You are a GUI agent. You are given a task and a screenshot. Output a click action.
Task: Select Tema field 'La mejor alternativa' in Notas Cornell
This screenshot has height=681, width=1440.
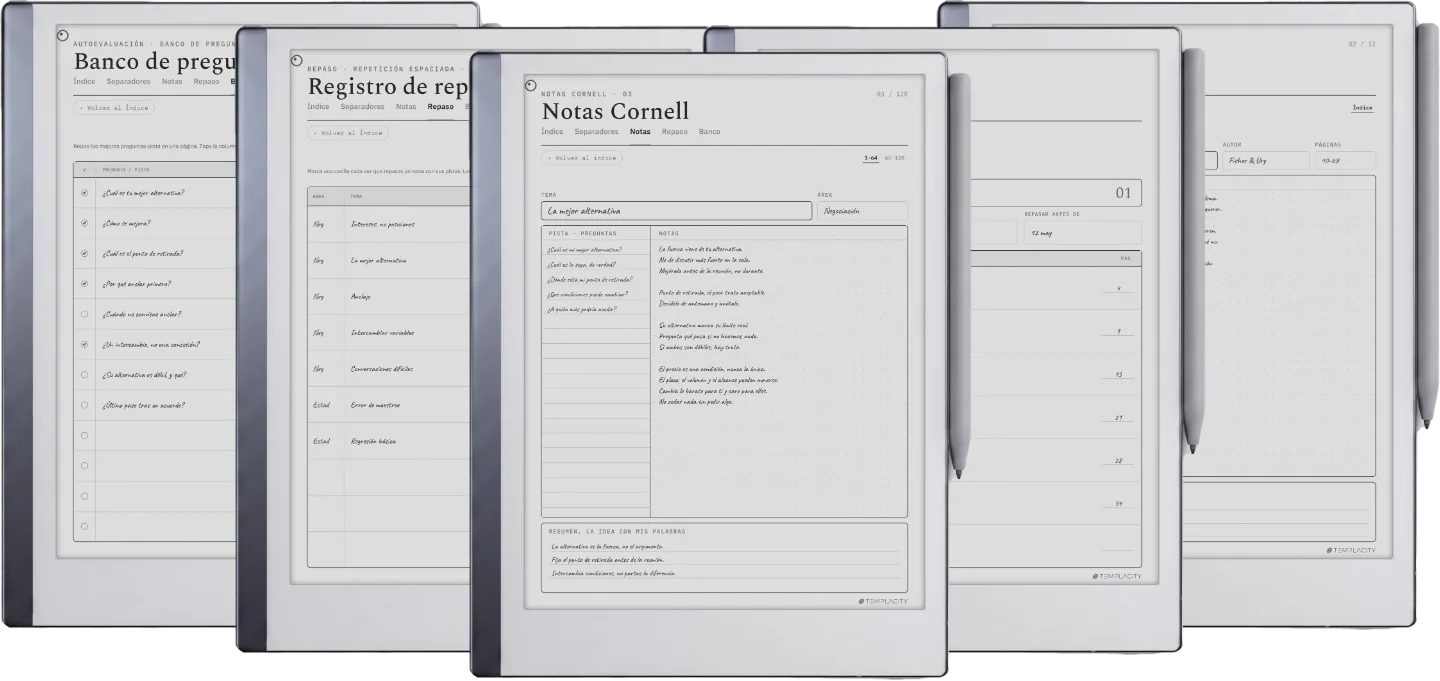676,211
